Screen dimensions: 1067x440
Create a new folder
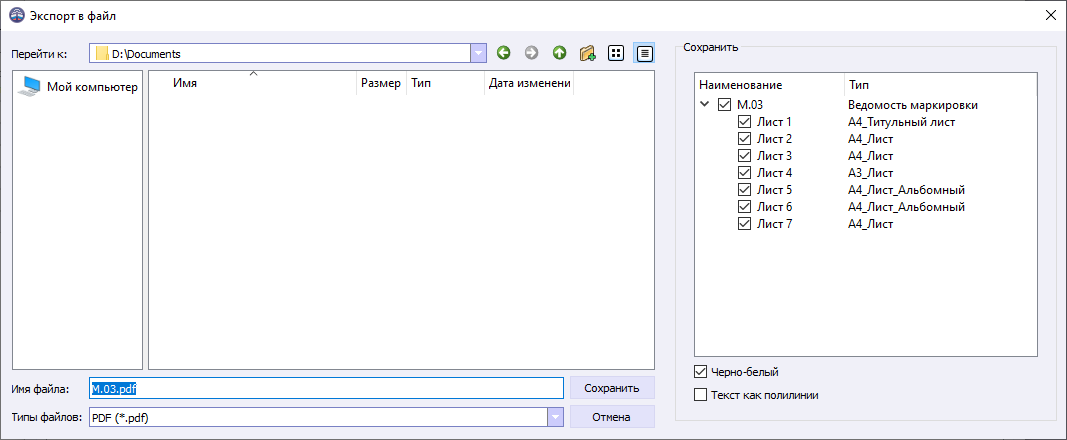pos(587,53)
